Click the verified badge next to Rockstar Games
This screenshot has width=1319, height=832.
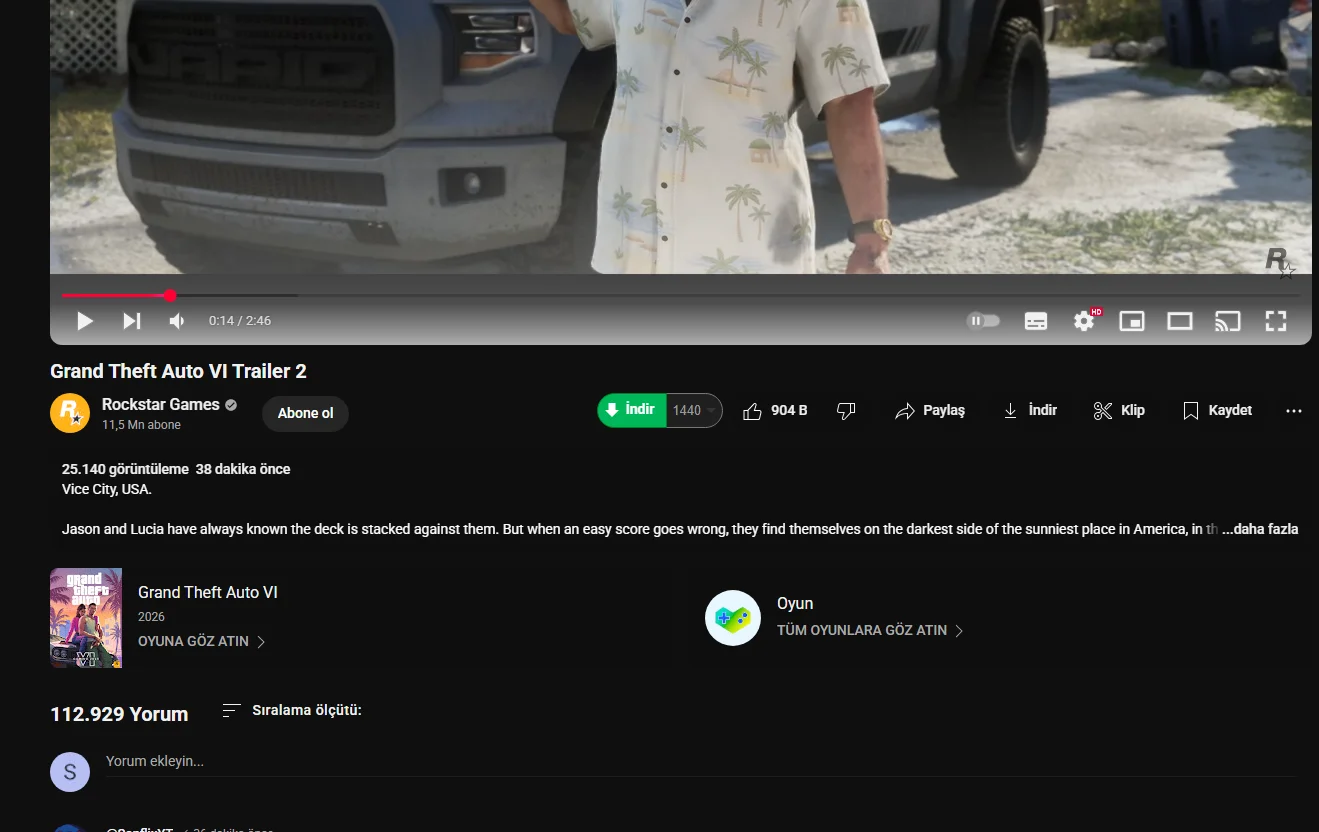point(231,405)
